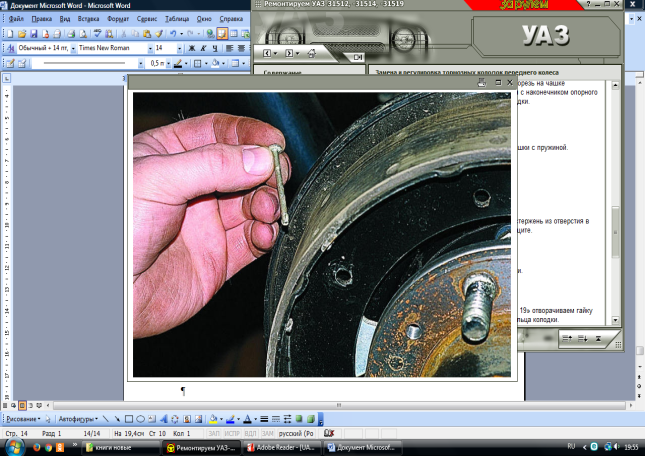Click the select objects arrow cursor icon
The image size is (645, 456).
48,419
